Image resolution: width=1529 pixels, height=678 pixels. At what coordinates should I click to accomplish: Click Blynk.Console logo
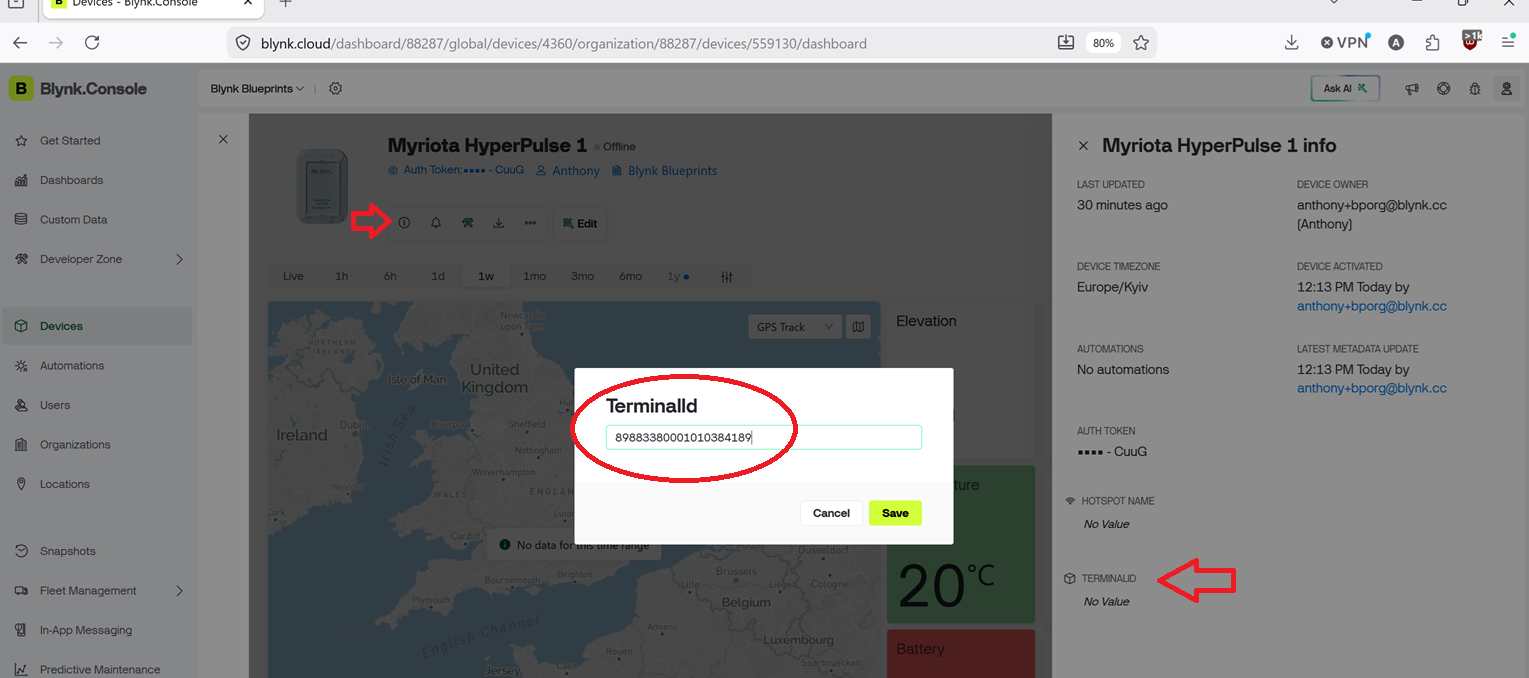click(x=78, y=88)
